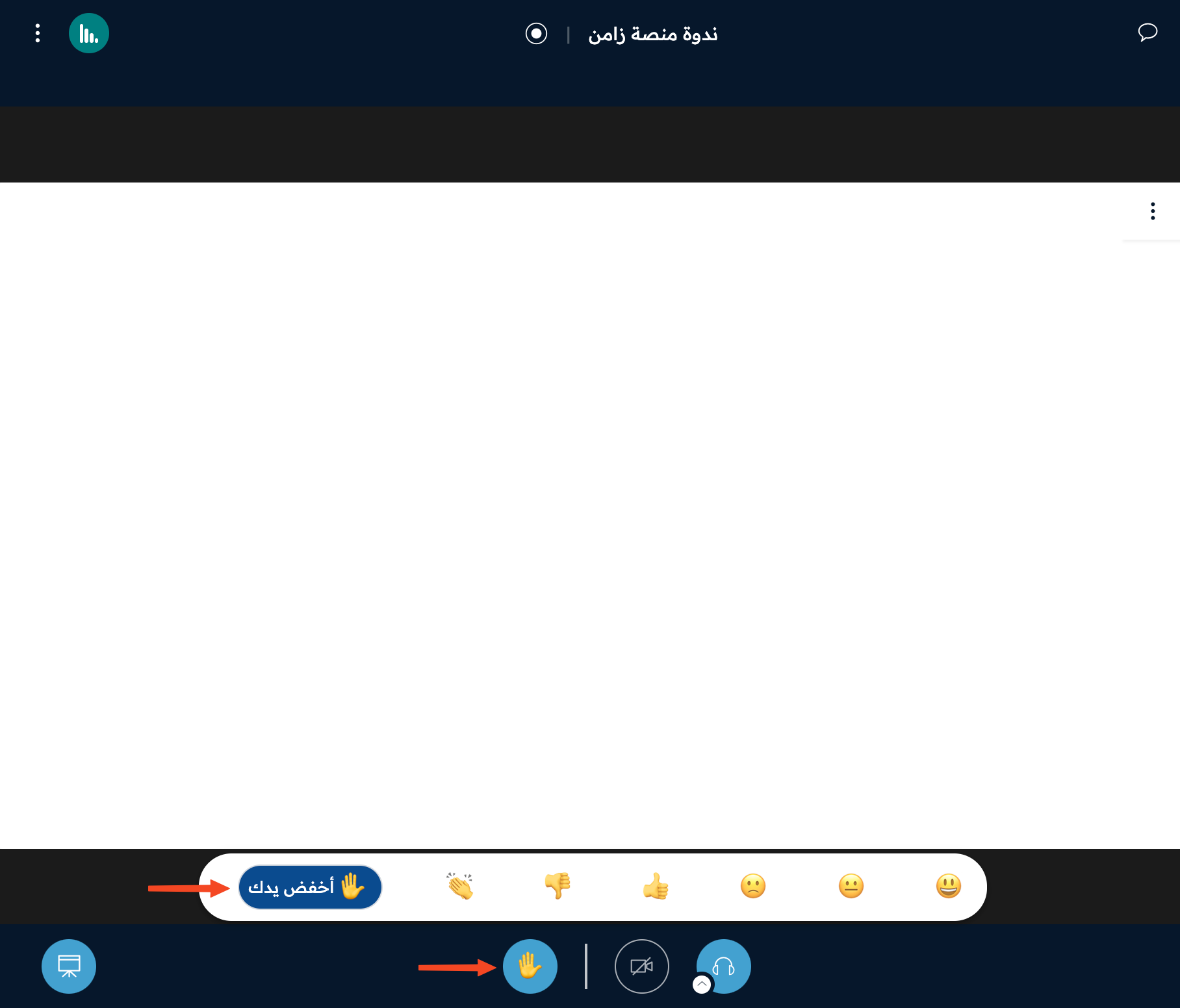Select the smiling face reaction

[x=949, y=886]
